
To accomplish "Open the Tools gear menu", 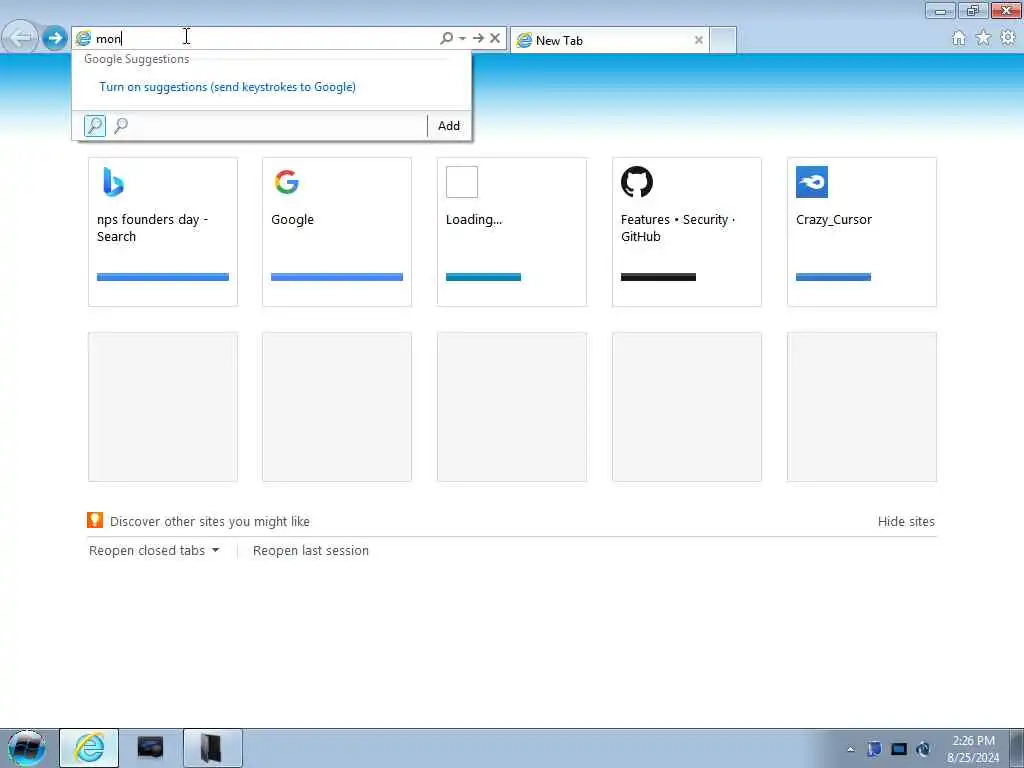I will tap(1008, 38).
